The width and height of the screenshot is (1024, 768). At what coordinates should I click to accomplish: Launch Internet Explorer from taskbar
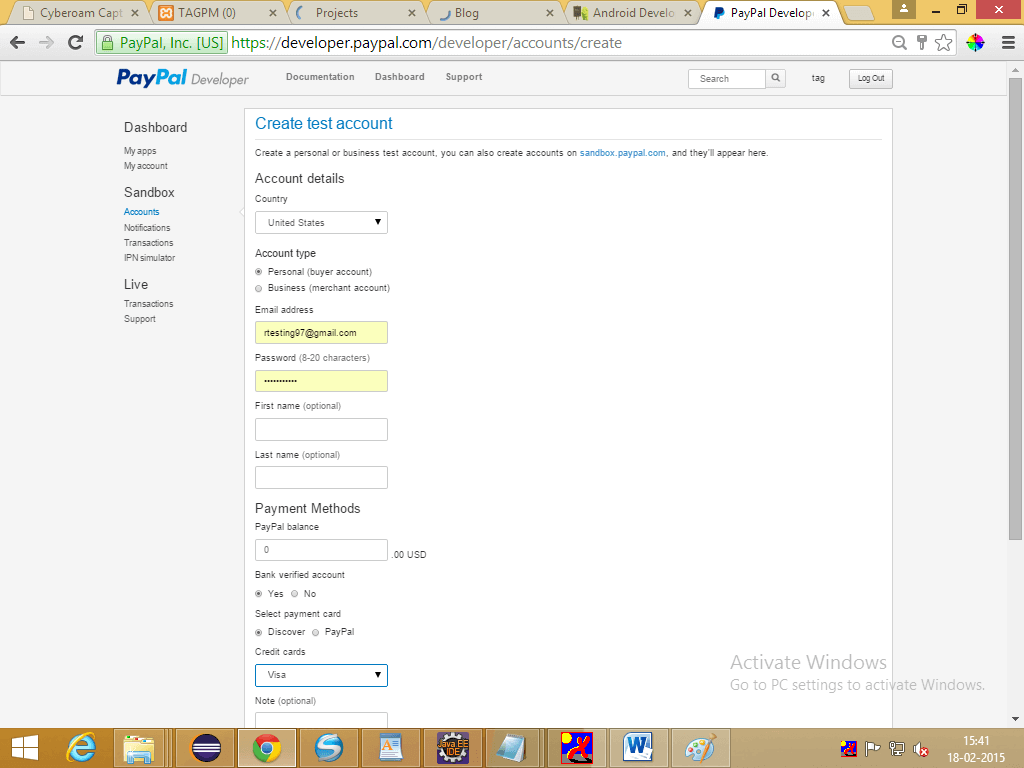82,748
